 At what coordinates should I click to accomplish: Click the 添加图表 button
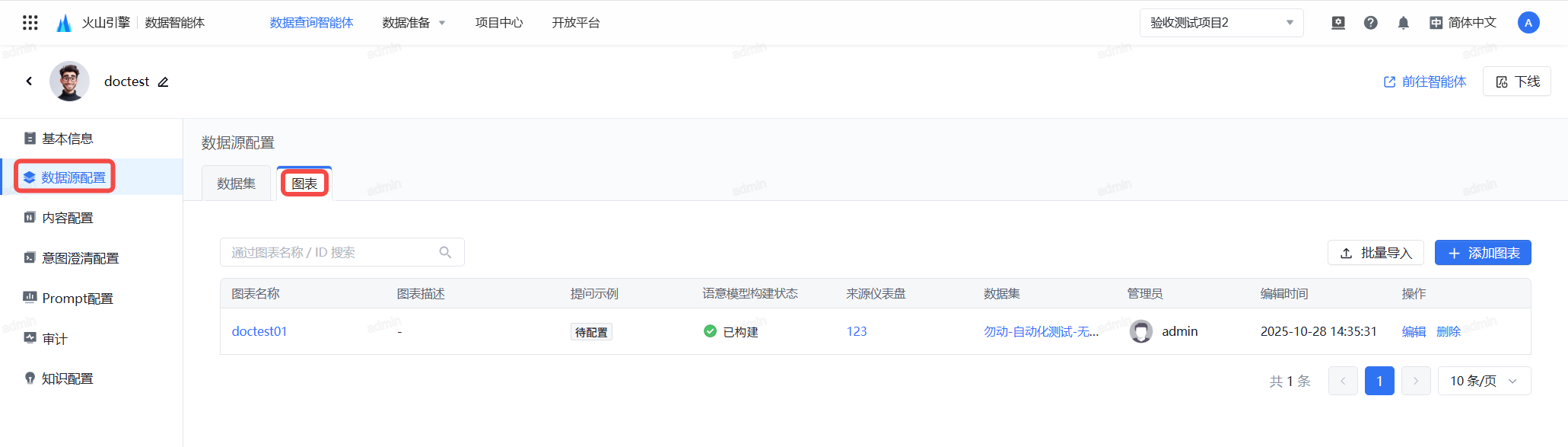[1483, 253]
